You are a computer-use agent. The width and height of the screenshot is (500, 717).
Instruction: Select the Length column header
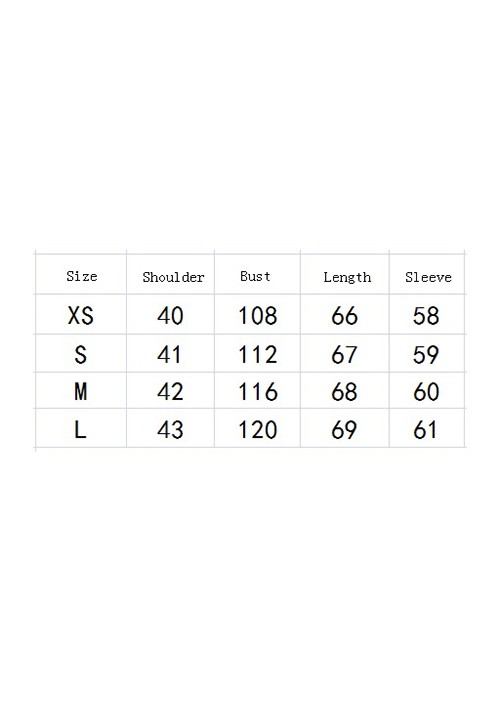point(347,277)
